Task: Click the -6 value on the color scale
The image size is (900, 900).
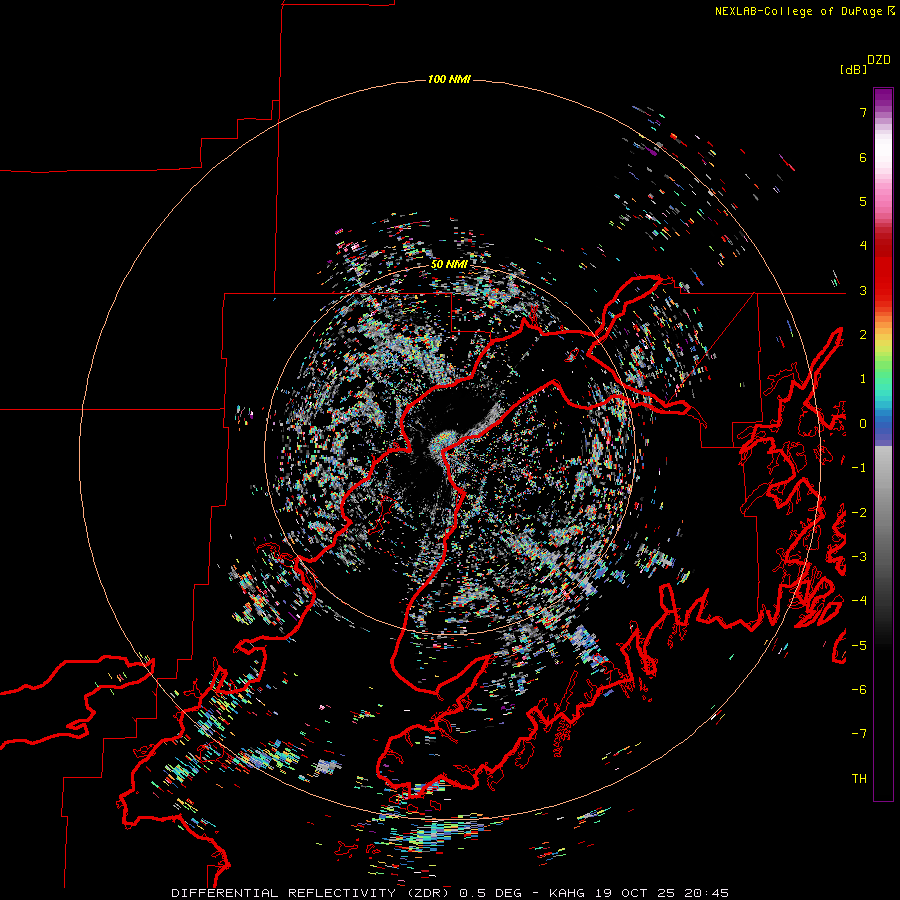Action: click(859, 690)
